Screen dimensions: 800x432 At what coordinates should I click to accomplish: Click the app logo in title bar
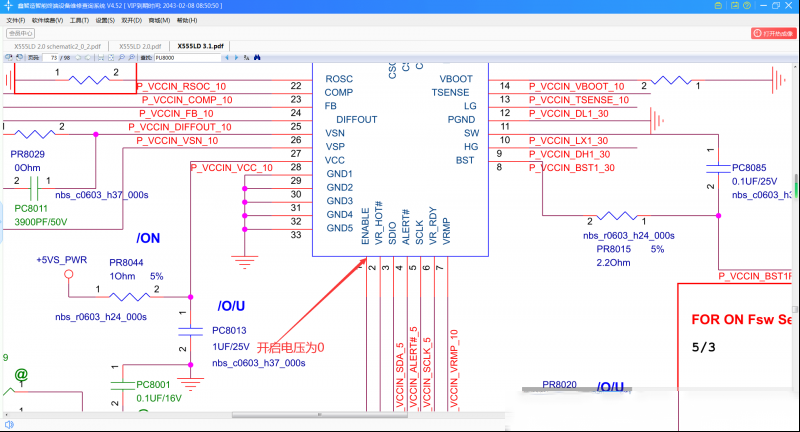(x=8, y=6)
